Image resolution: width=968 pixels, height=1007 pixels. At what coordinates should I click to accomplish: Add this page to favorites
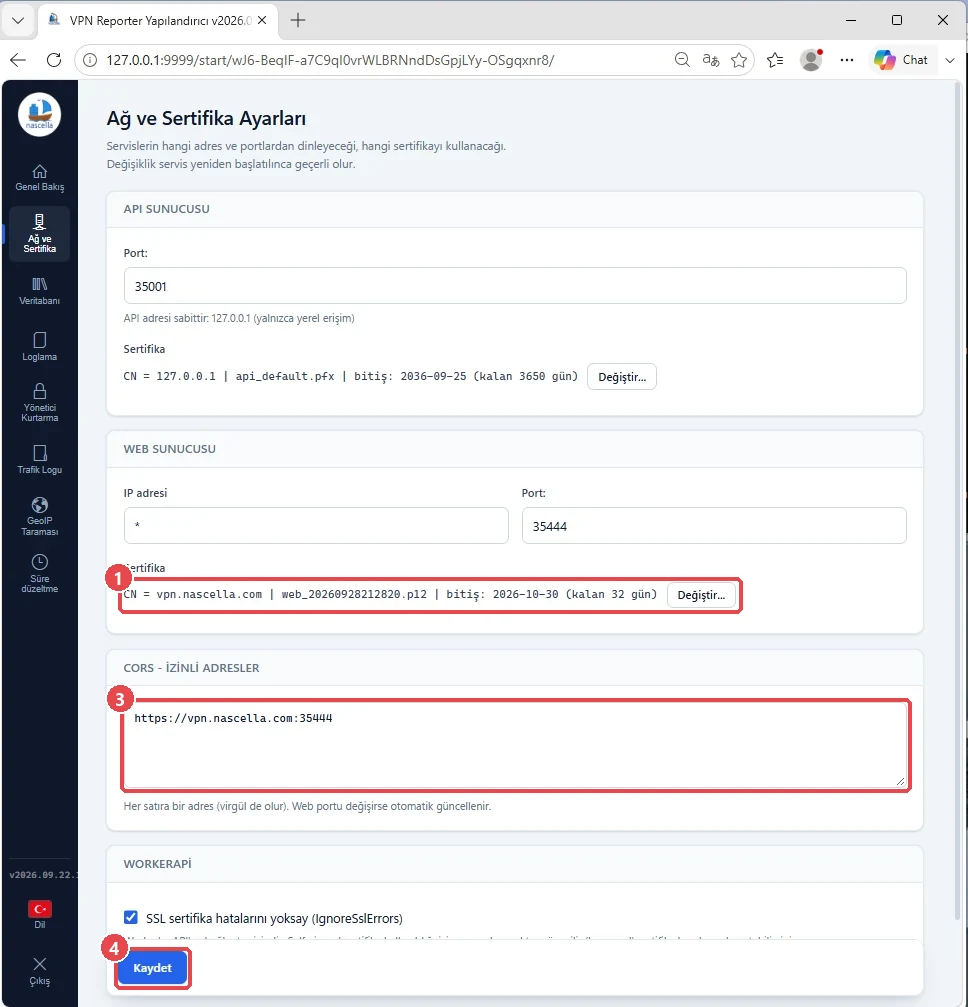tap(739, 60)
